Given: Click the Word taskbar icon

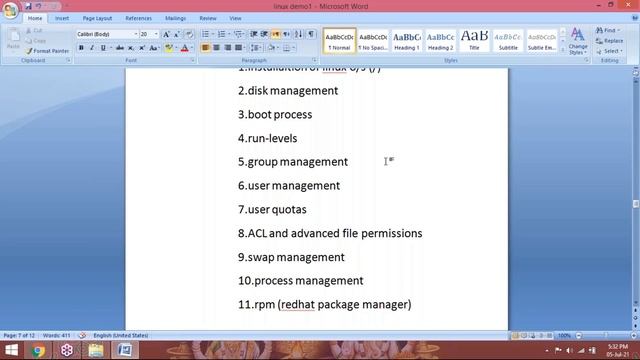Looking at the screenshot, I should (124, 350).
